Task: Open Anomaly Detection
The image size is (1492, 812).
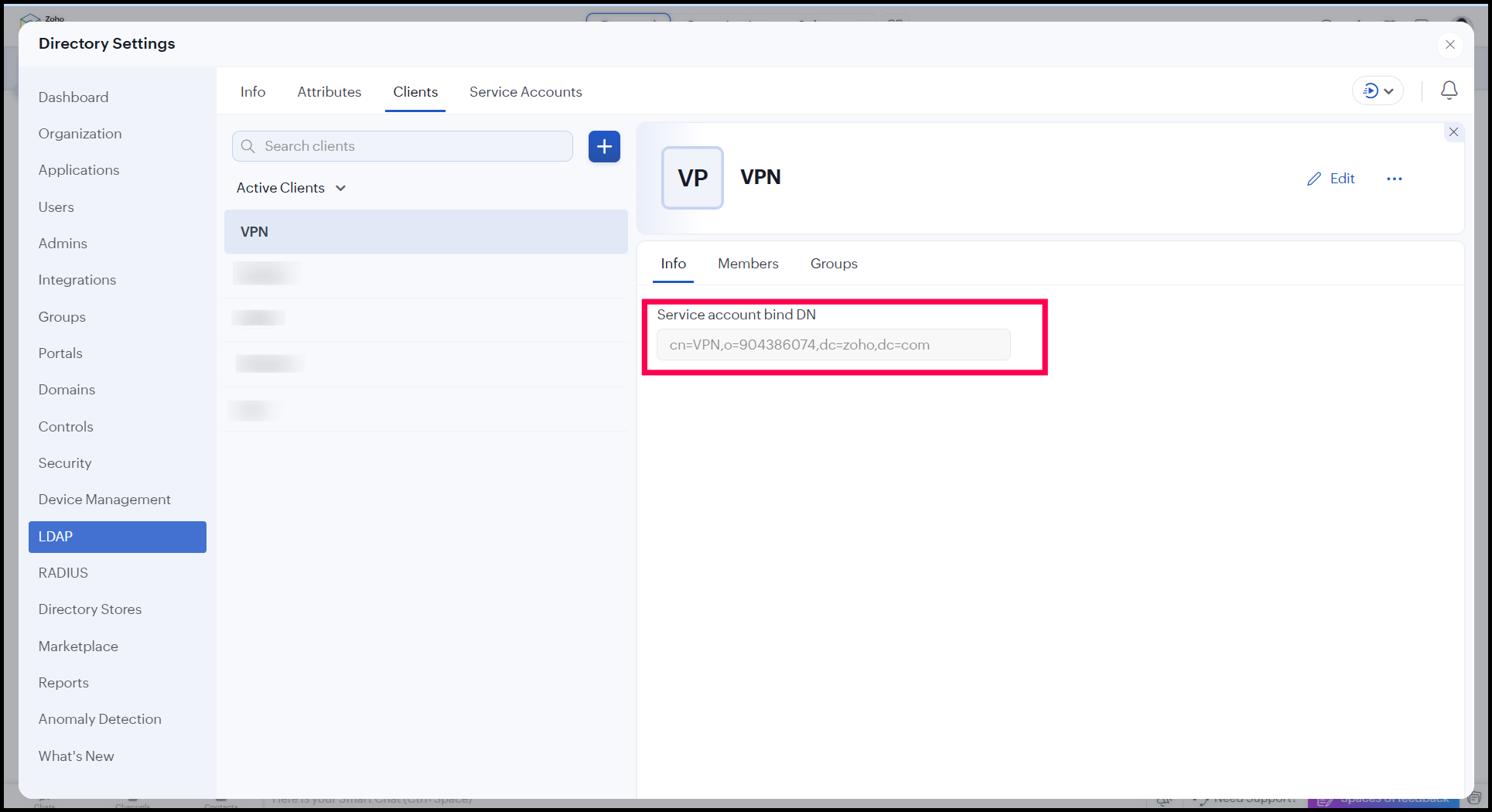Action: 100,719
